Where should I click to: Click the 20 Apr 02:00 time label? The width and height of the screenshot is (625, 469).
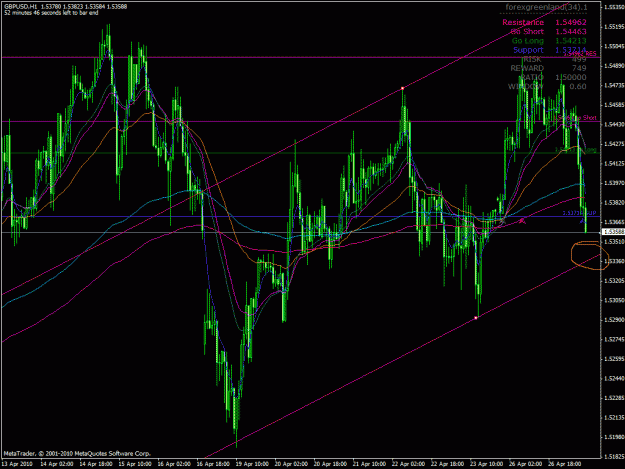(291, 464)
